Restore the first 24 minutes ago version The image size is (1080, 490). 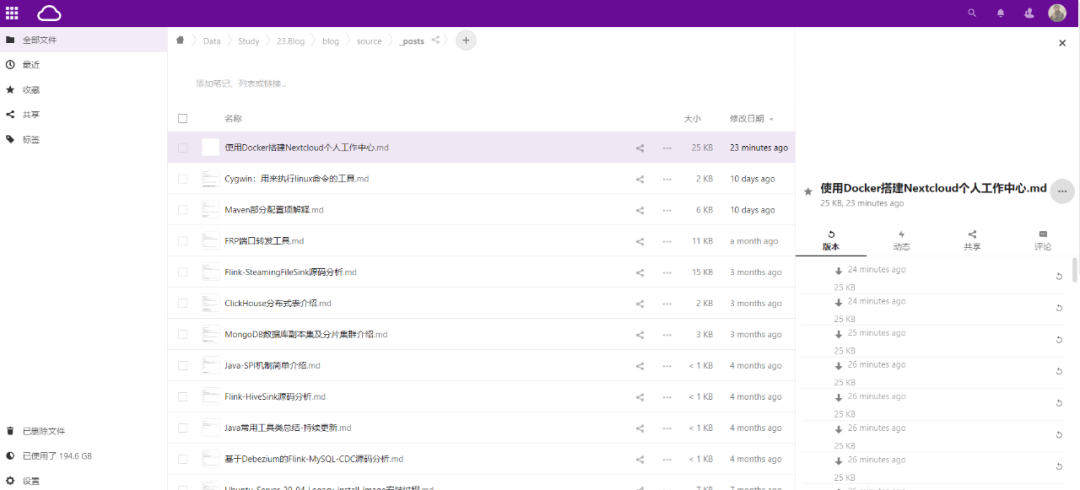point(1059,276)
